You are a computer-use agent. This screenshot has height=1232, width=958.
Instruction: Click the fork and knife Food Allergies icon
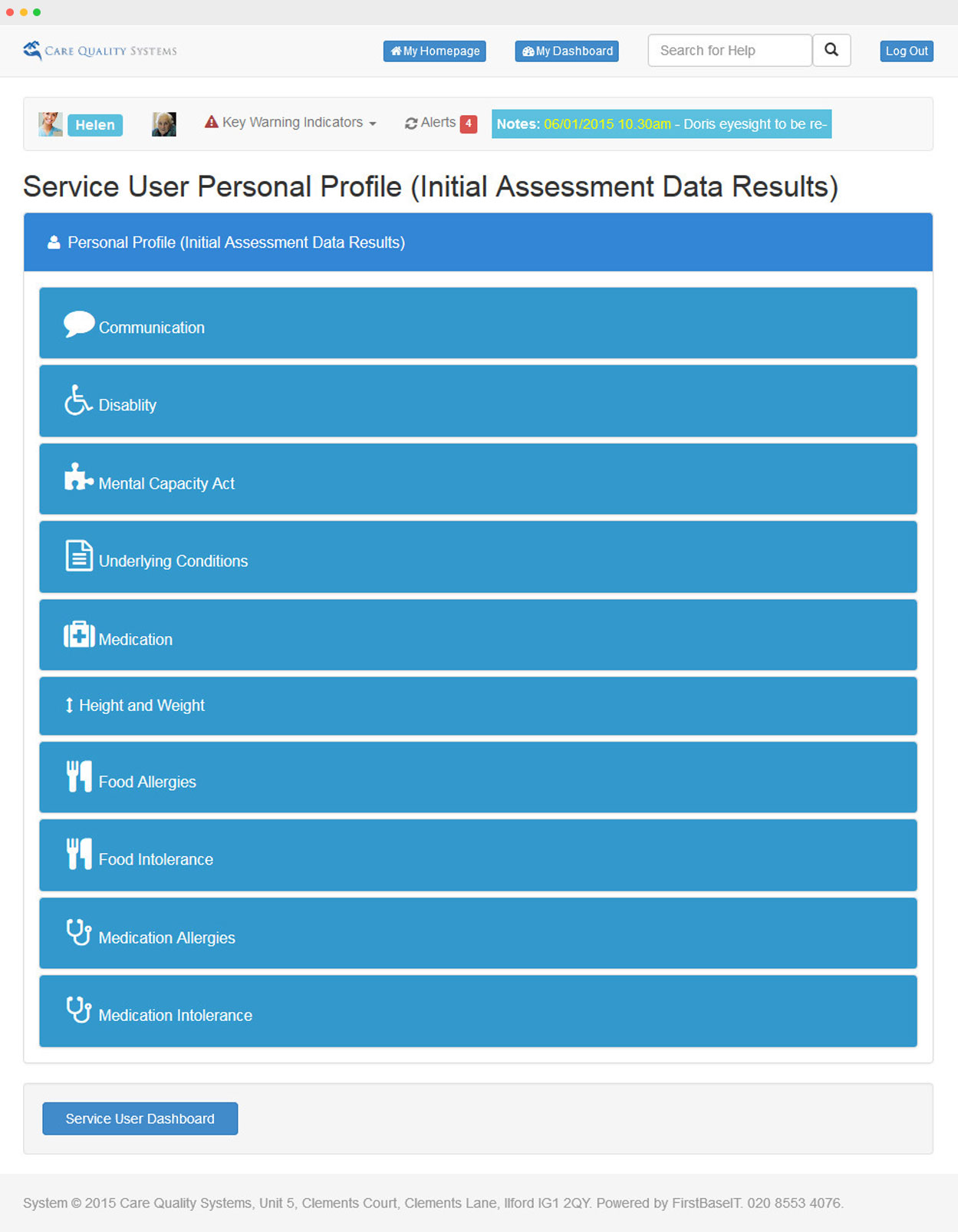click(x=79, y=776)
